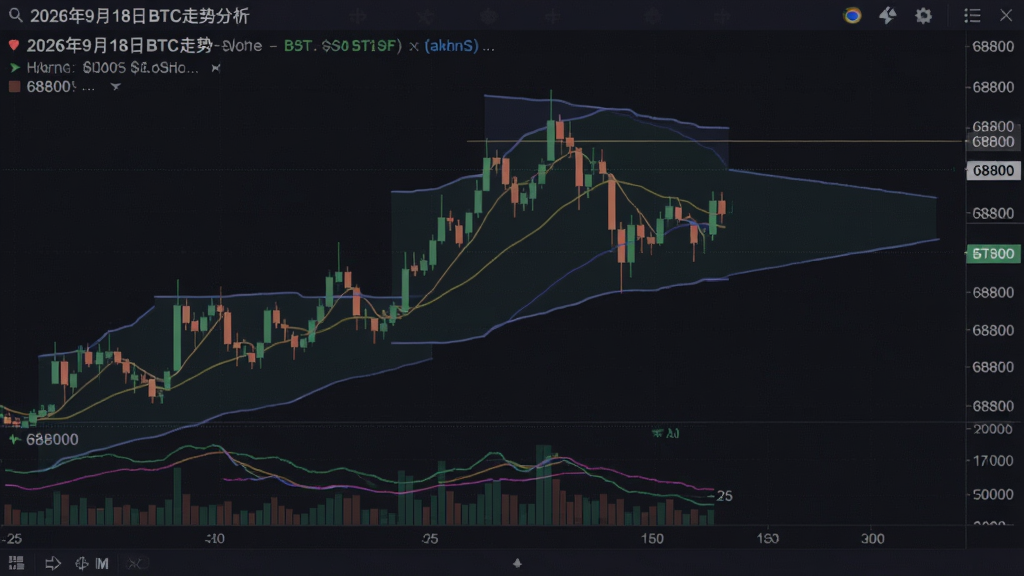Open the settings gear icon
Image resolution: width=1024 pixels, height=576 pixels.
pyautogui.click(x=923, y=15)
